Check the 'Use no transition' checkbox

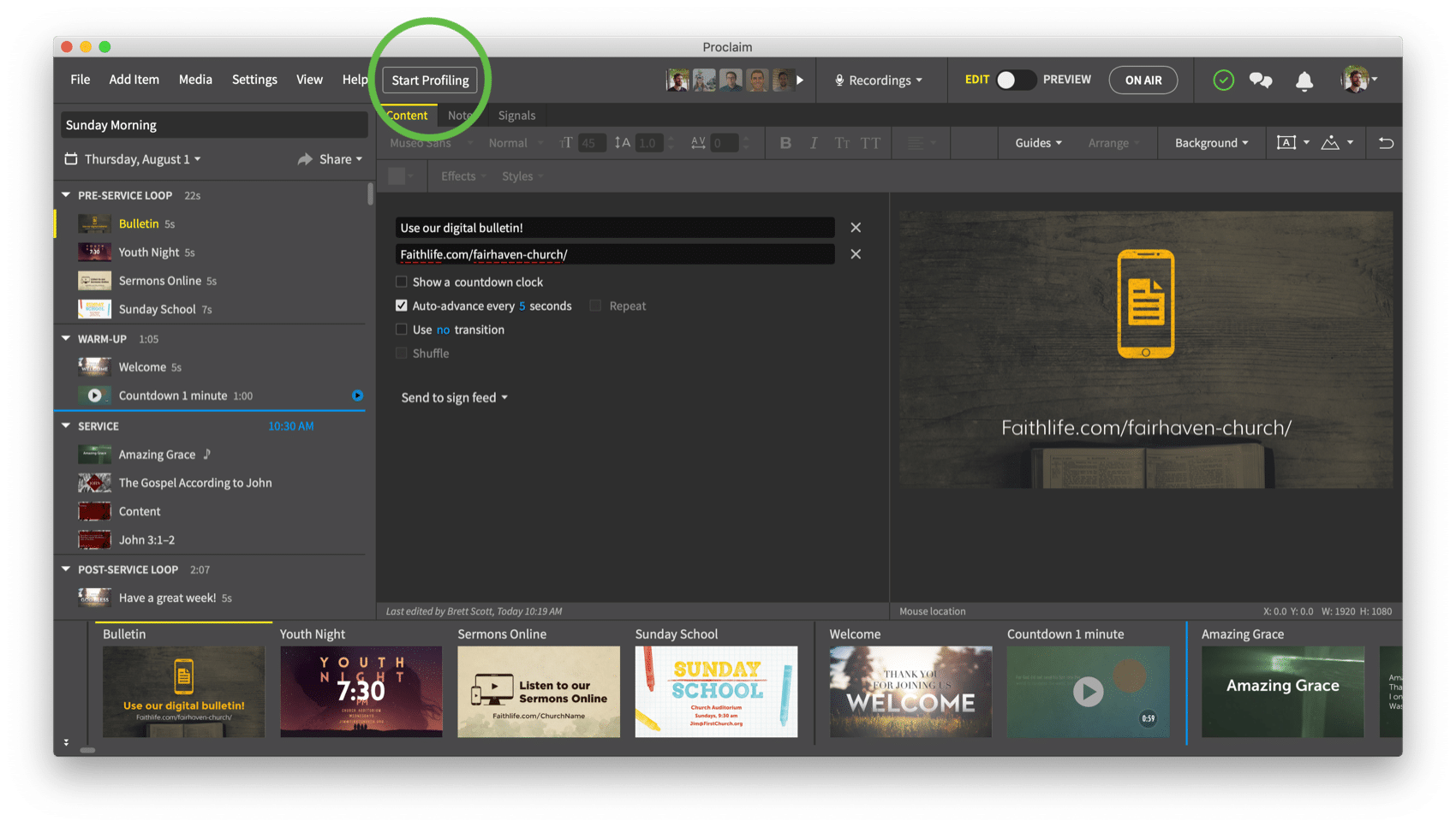click(401, 330)
